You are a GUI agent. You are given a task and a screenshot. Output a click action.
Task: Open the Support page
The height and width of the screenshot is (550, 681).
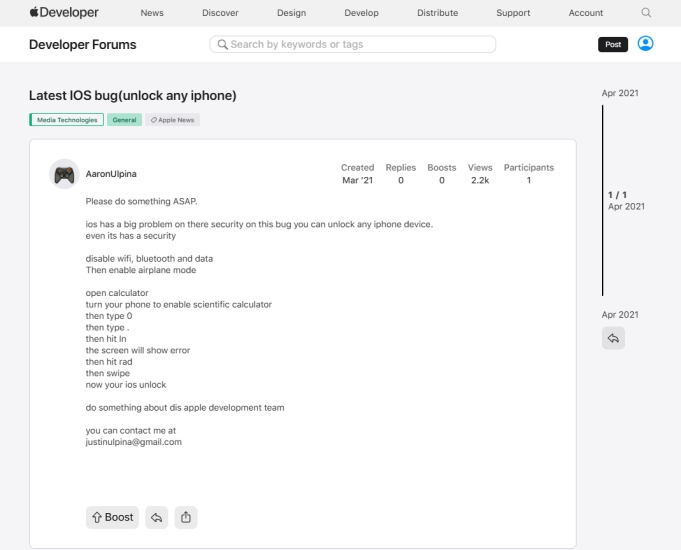click(513, 13)
